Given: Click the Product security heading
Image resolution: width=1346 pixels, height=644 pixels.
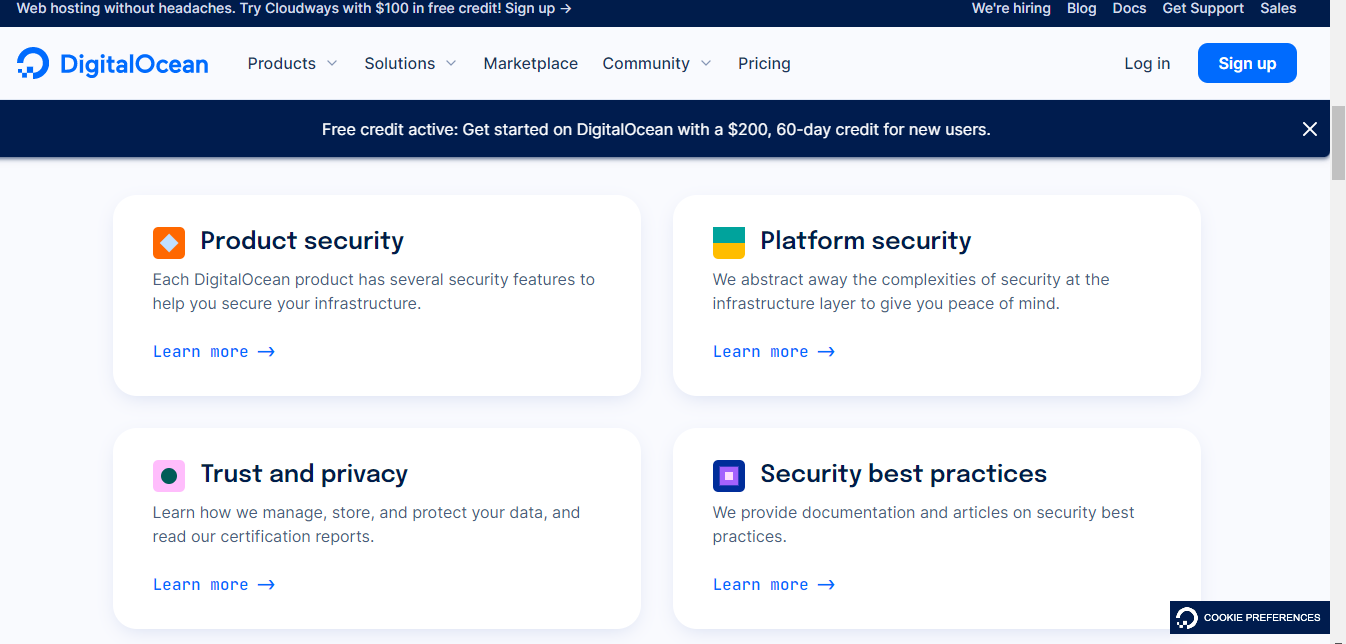Looking at the screenshot, I should point(302,241).
